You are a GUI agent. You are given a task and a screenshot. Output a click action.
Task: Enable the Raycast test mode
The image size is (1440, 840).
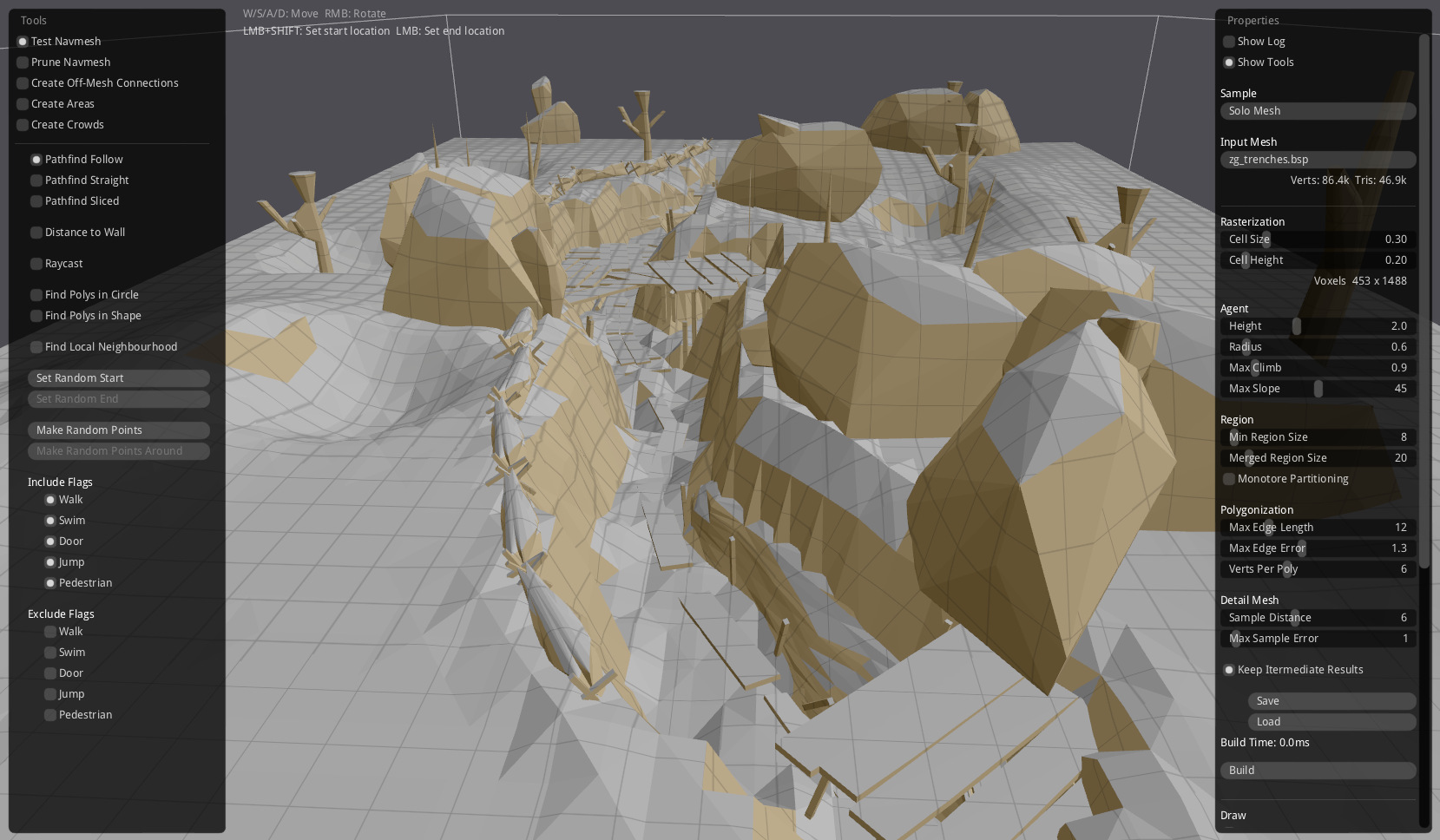pyautogui.click(x=36, y=264)
